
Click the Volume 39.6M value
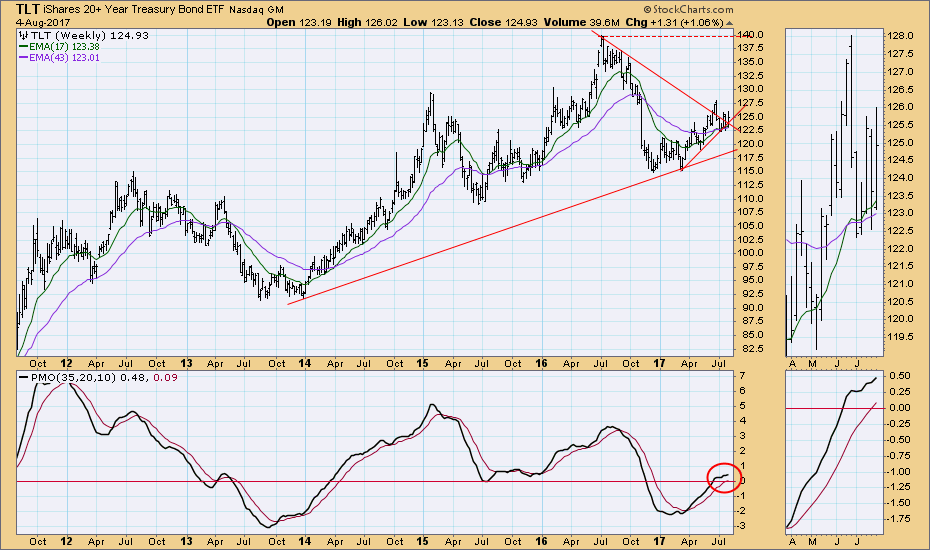click(582, 23)
